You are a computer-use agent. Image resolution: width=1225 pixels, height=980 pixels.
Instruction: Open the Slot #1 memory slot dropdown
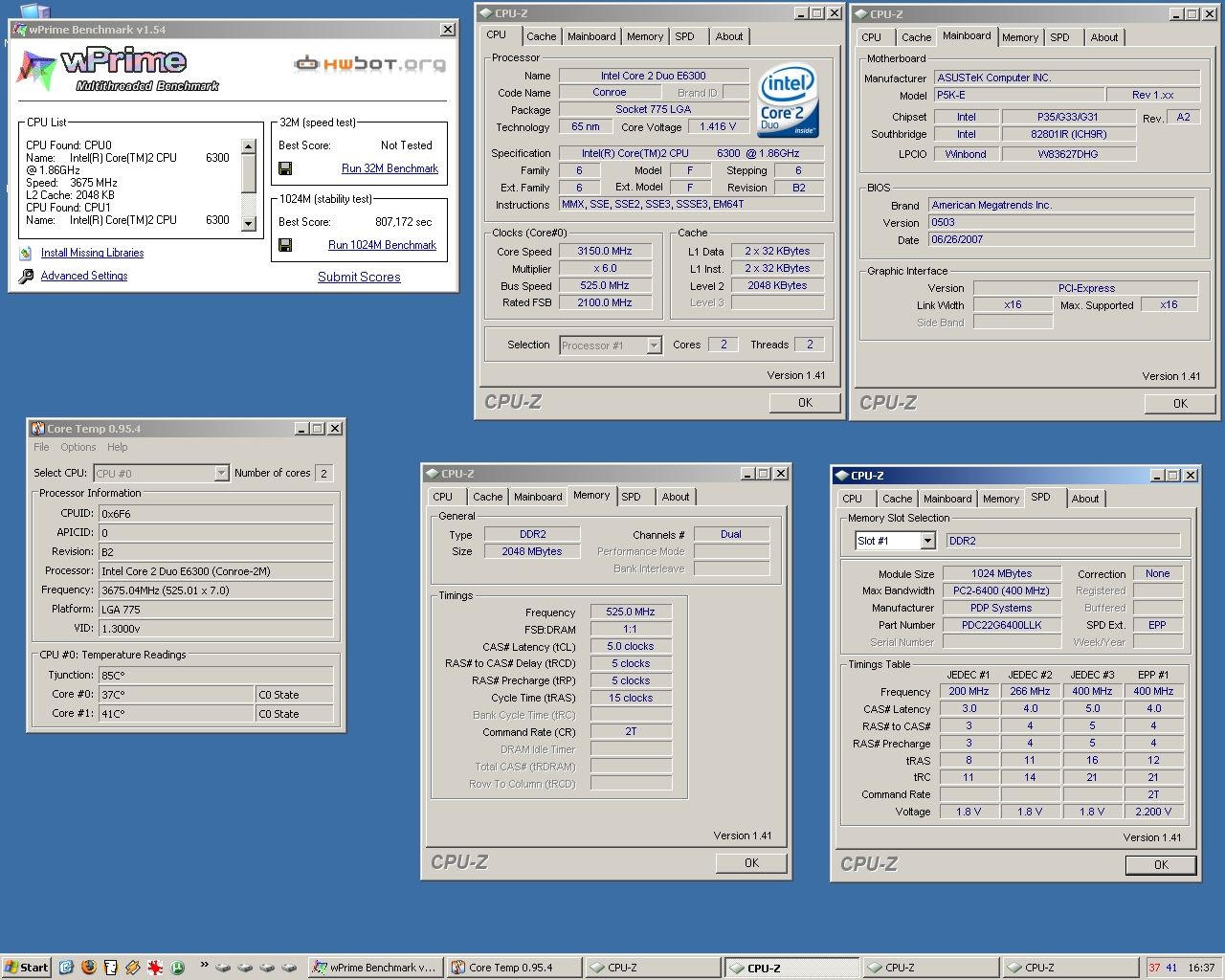(927, 541)
